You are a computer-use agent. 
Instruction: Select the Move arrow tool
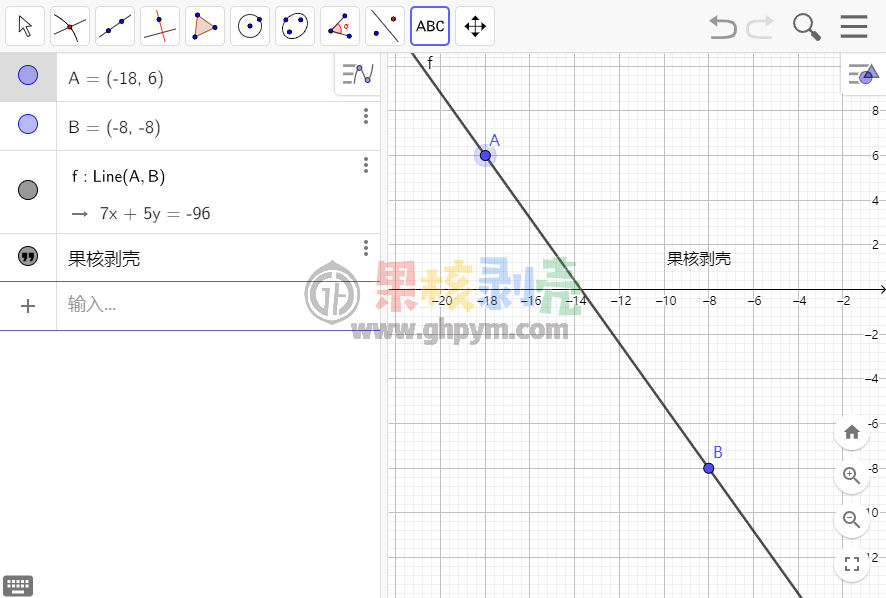pos(25,26)
